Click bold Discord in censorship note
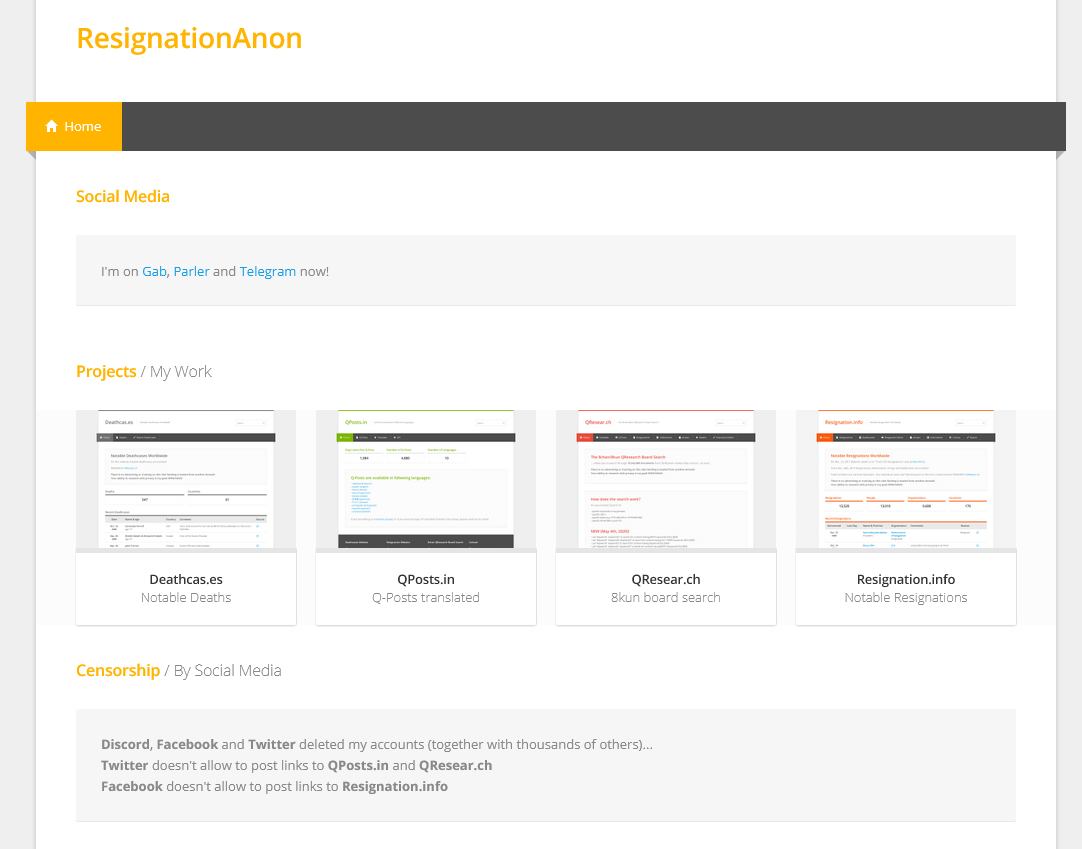The image size is (1082, 849). (125, 745)
